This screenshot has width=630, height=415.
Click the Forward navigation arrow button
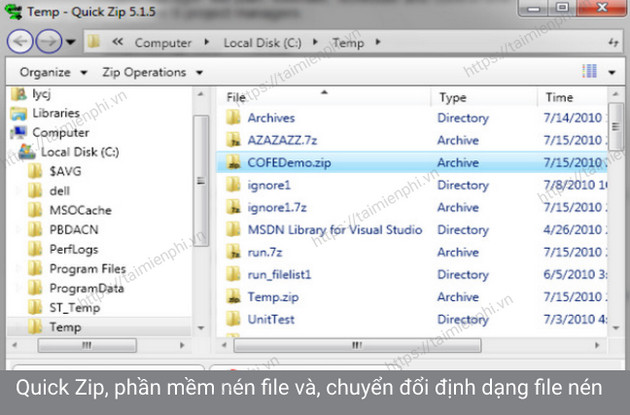[x=46, y=43]
